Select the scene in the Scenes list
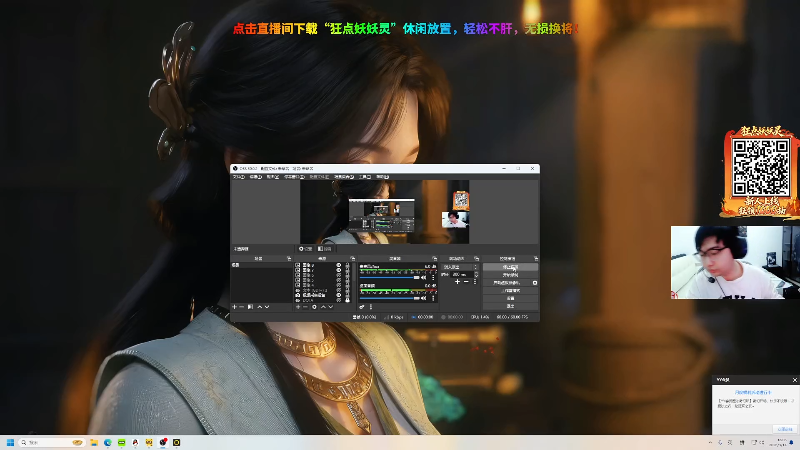The image size is (800, 450). [x=261, y=265]
